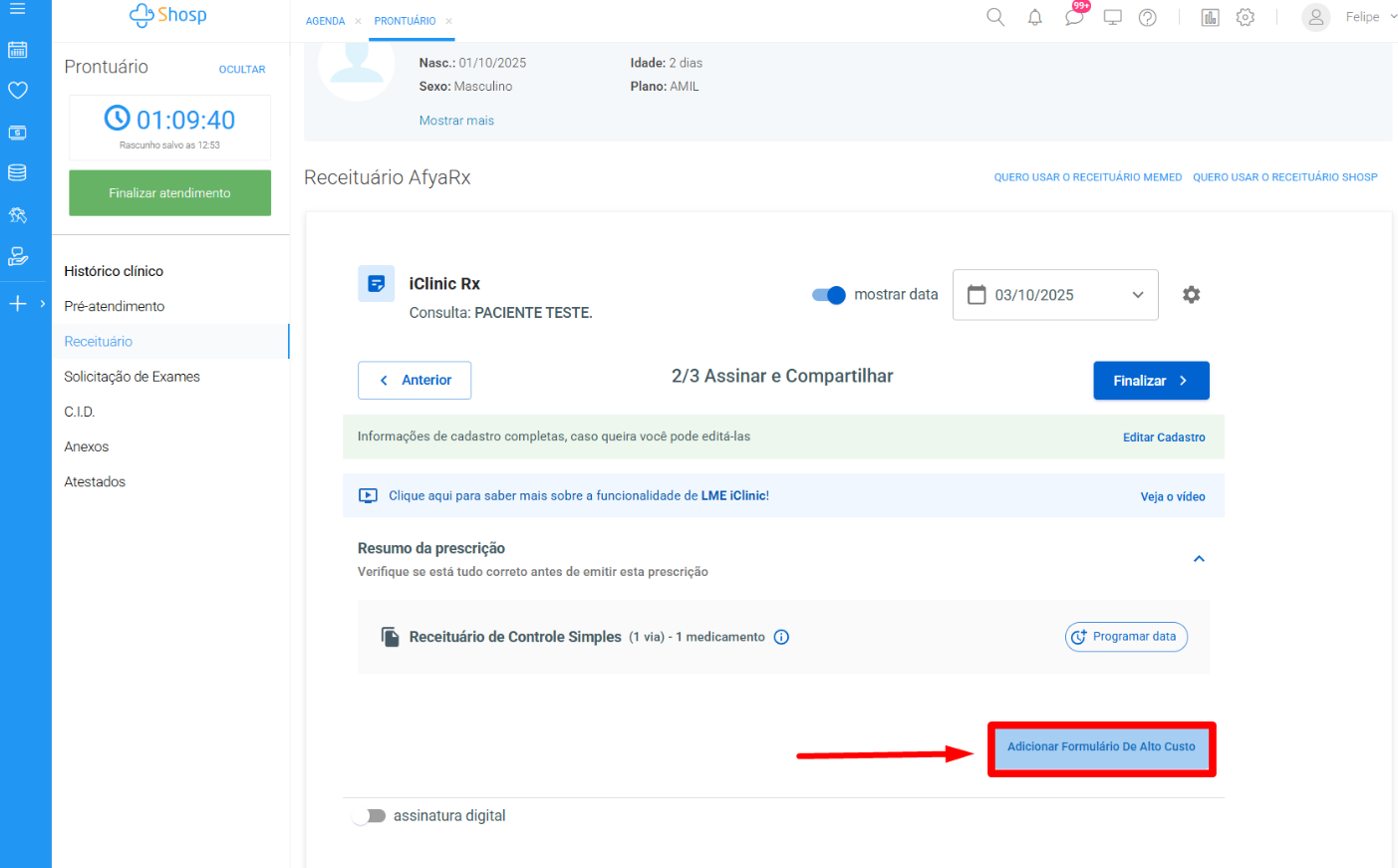This screenshot has width=1398, height=868.
Task: Enable the assinatura digital switch
Action: pos(370,816)
